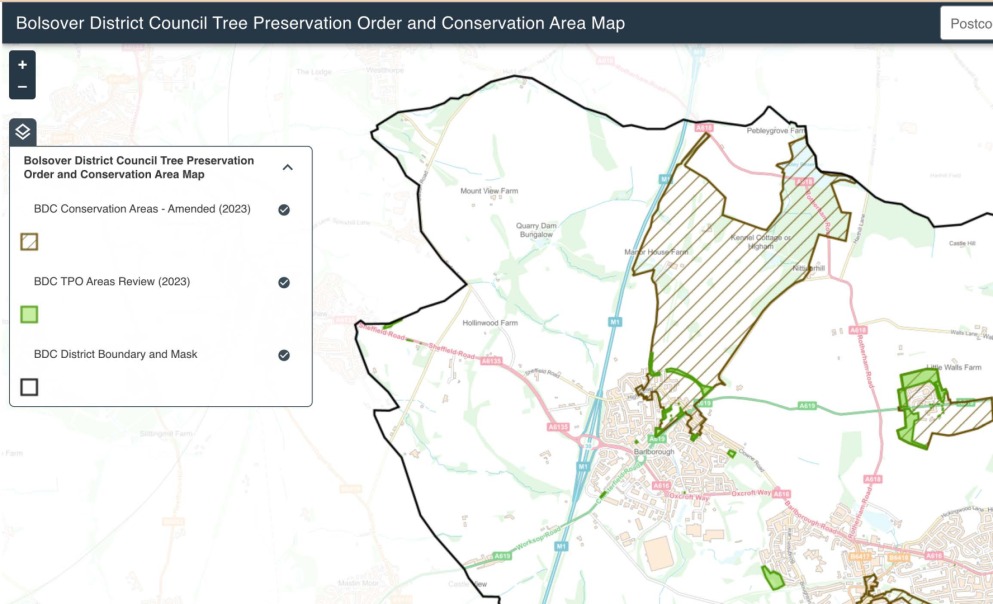993x604 pixels.
Task: Open the layers panel icon
Action: pos(22,131)
